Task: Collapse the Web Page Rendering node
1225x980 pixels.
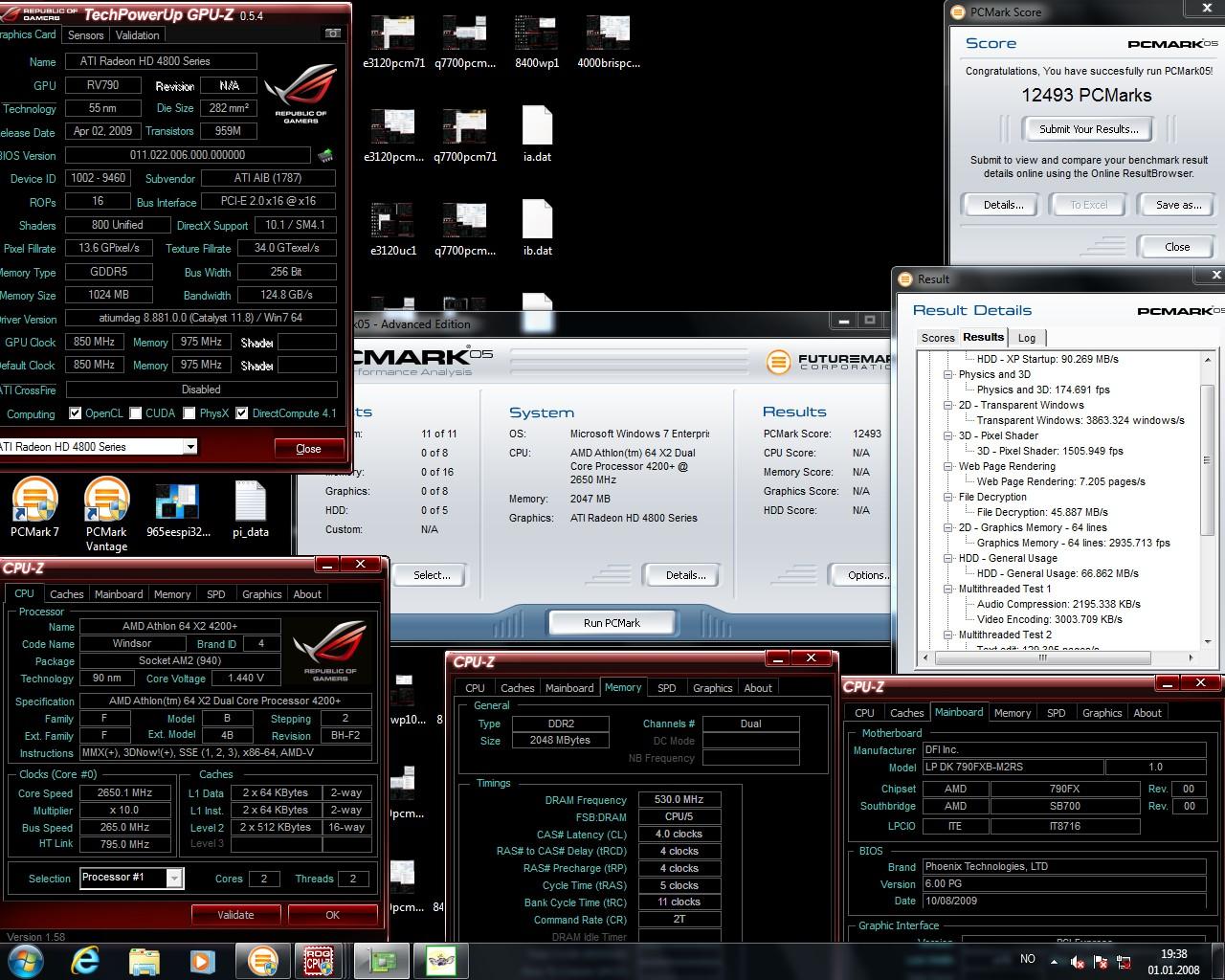Action: pyautogui.click(x=948, y=466)
